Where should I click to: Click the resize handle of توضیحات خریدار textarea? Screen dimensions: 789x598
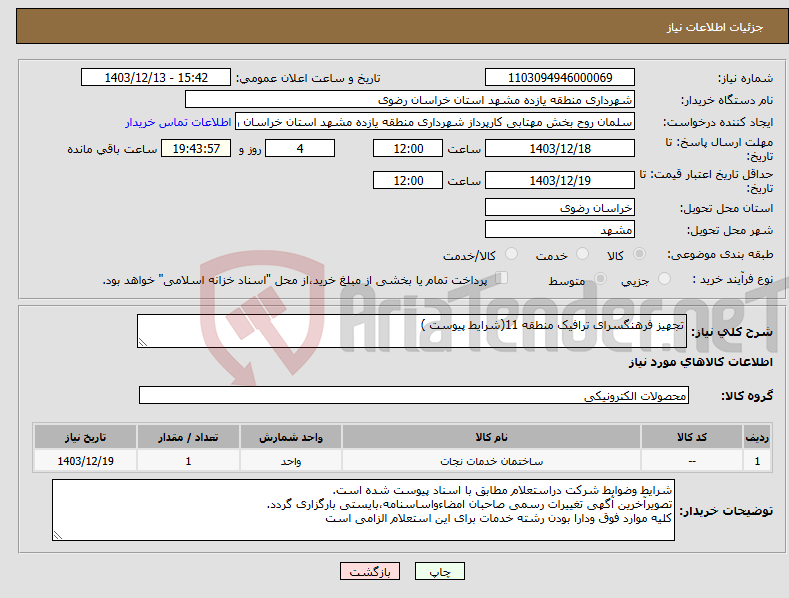(58, 536)
